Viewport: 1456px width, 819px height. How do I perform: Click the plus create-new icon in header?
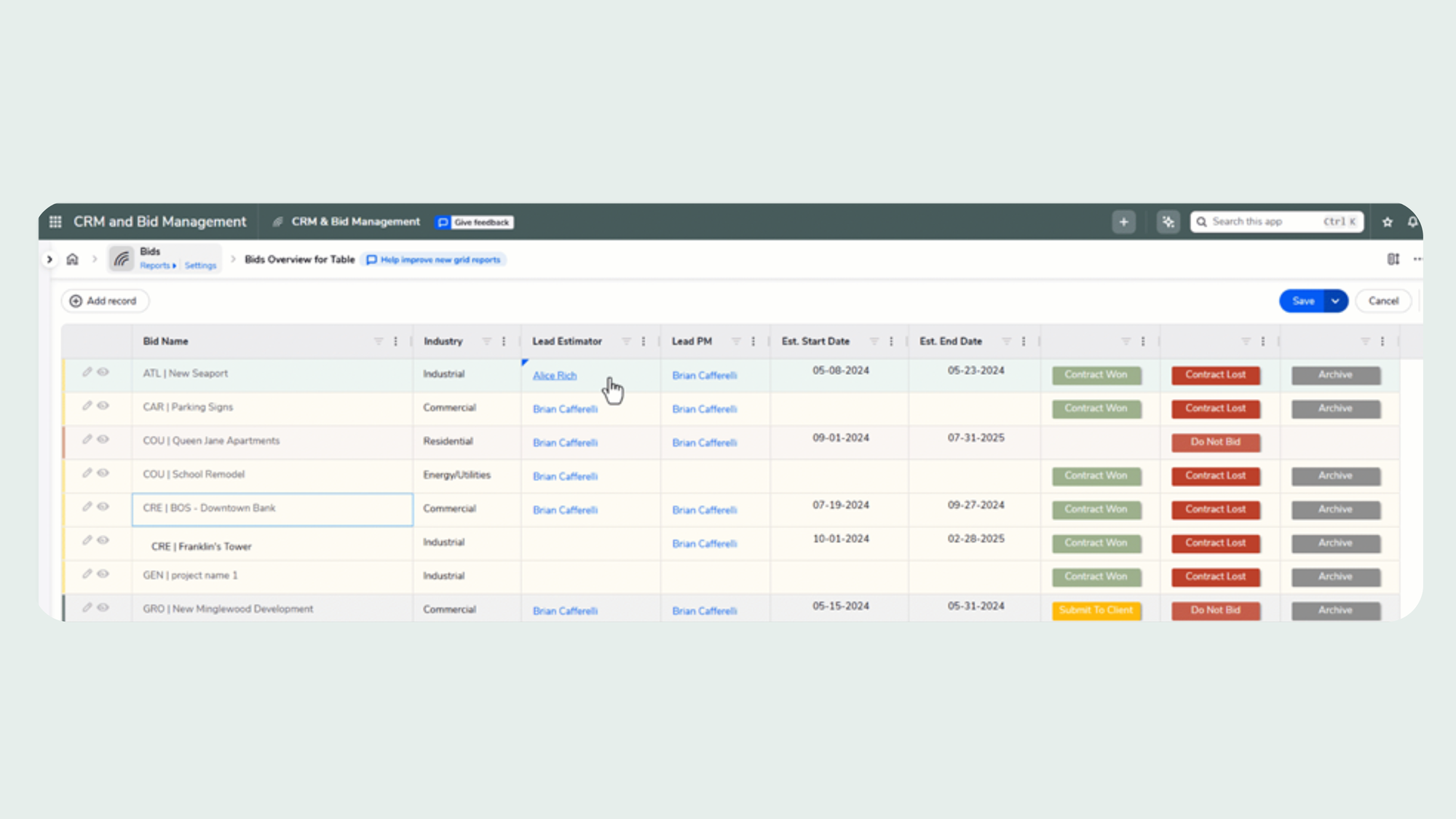coord(1123,222)
